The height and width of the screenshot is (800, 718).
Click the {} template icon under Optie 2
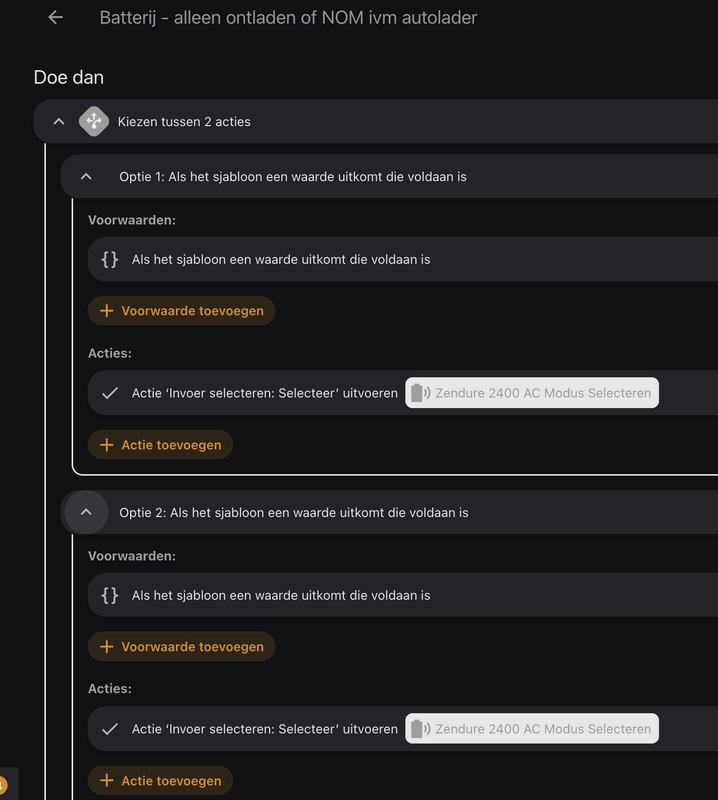click(109, 595)
